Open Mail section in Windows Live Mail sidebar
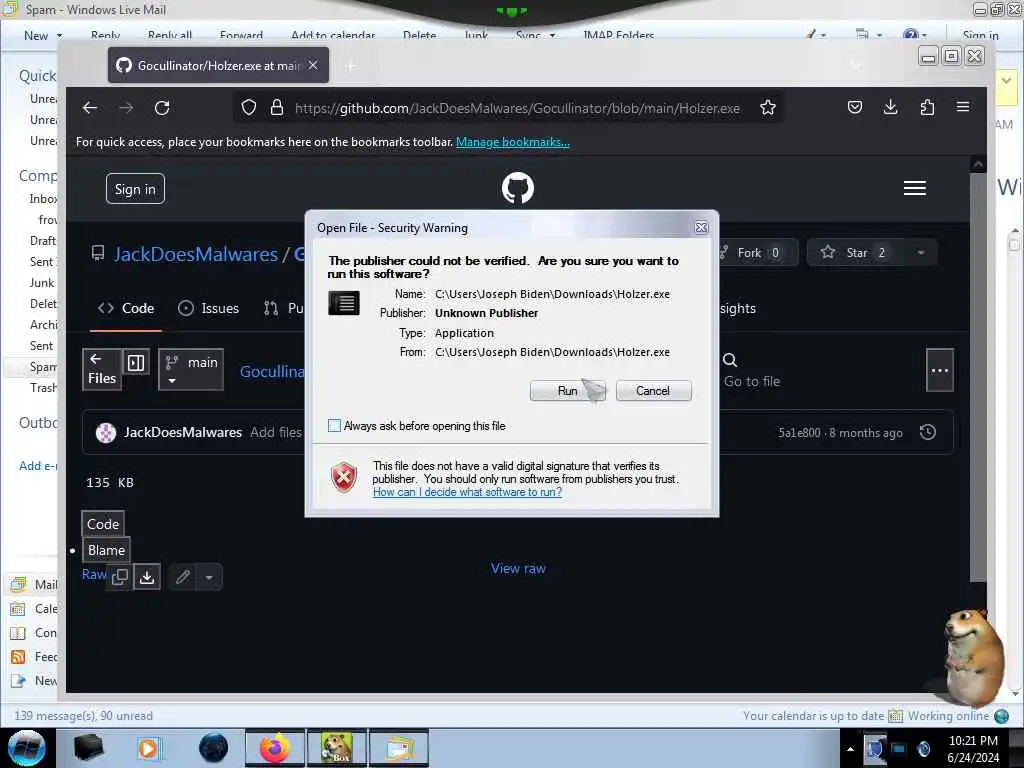 [x=34, y=584]
